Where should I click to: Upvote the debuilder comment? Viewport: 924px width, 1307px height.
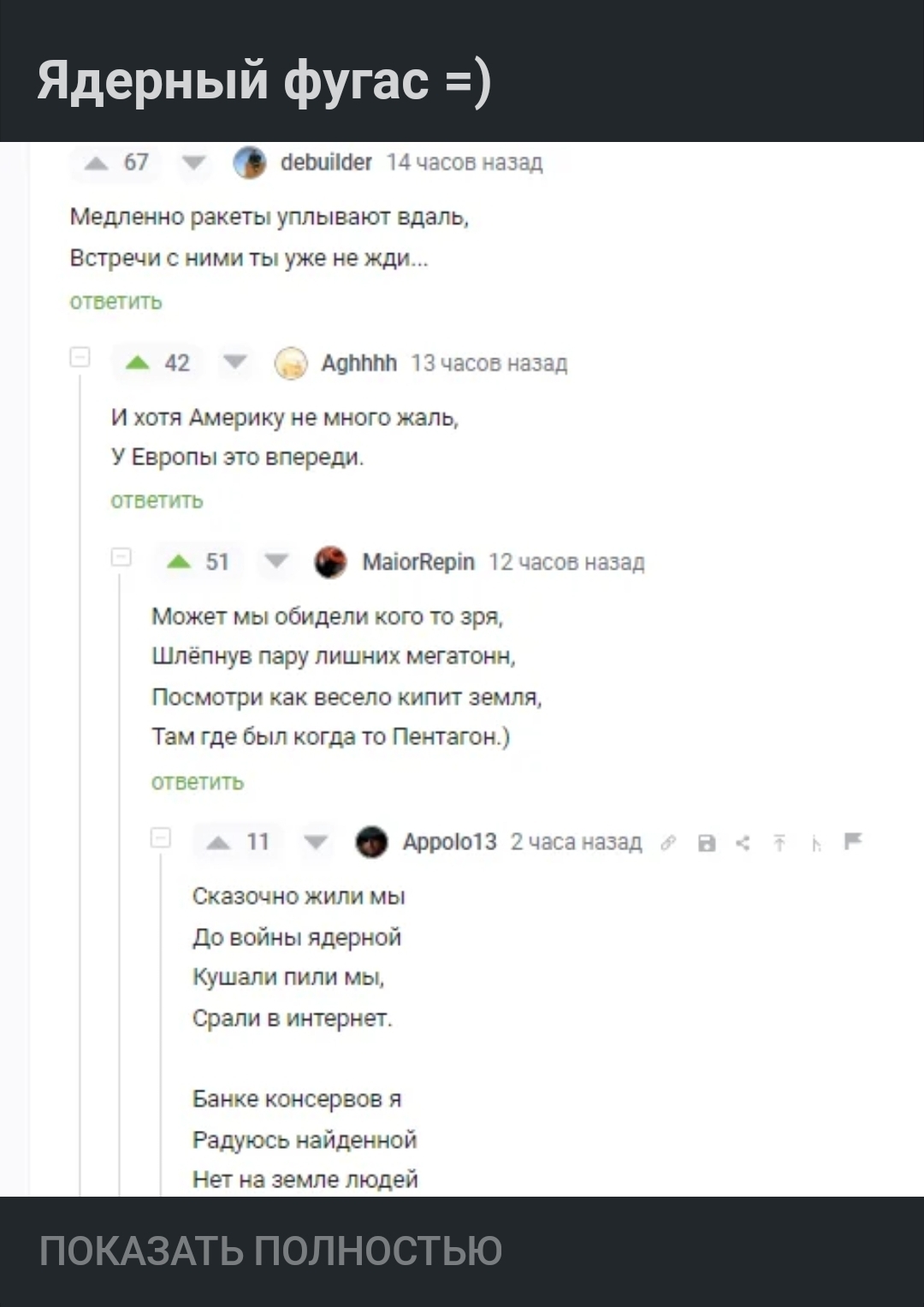(x=97, y=163)
